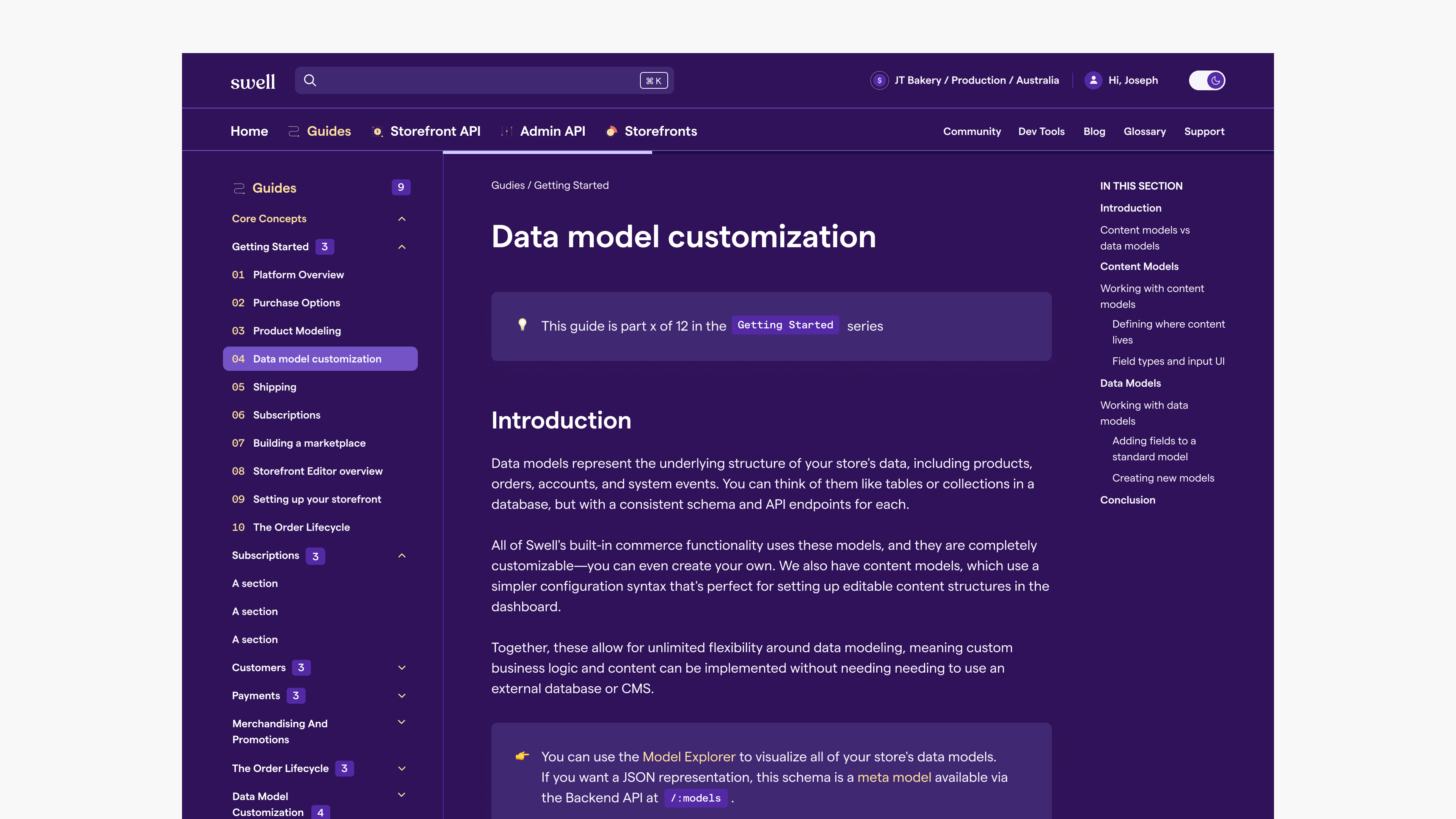Select 04 Data model customization

(320, 359)
